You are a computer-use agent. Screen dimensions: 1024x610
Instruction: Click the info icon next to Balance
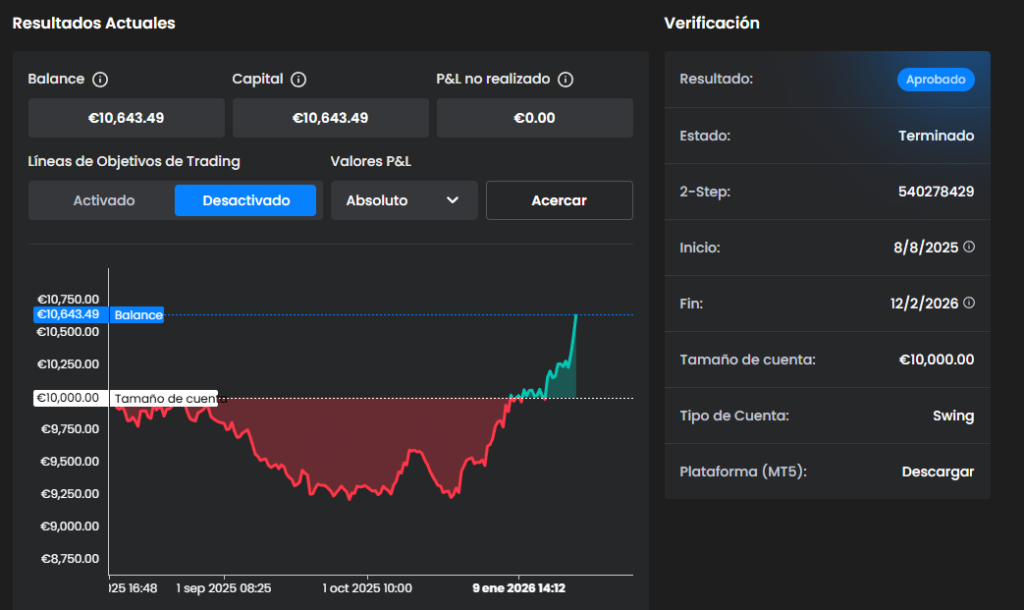(100, 79)
